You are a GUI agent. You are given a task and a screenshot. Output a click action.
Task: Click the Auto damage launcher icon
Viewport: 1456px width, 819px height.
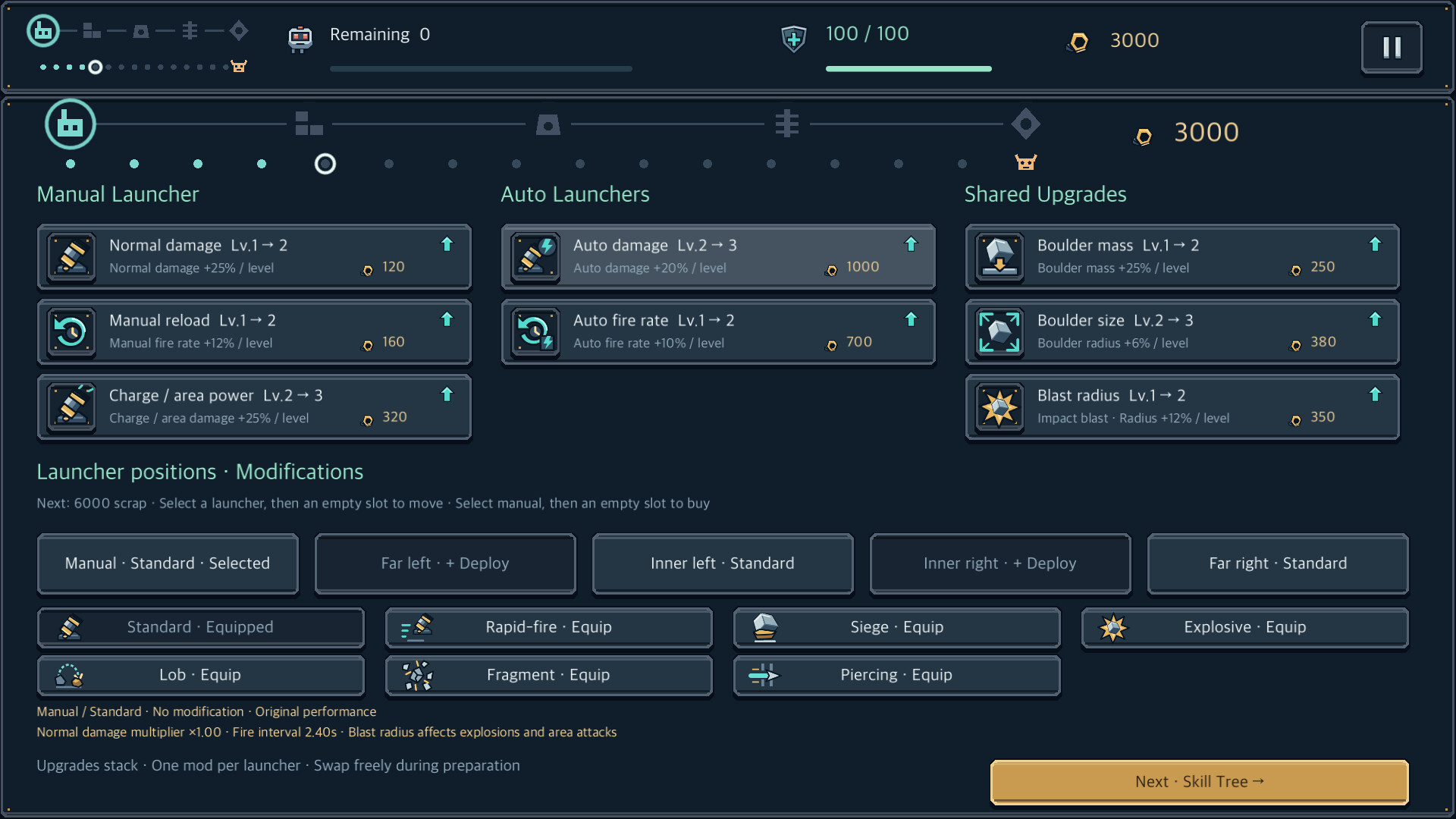click(535, 256)
